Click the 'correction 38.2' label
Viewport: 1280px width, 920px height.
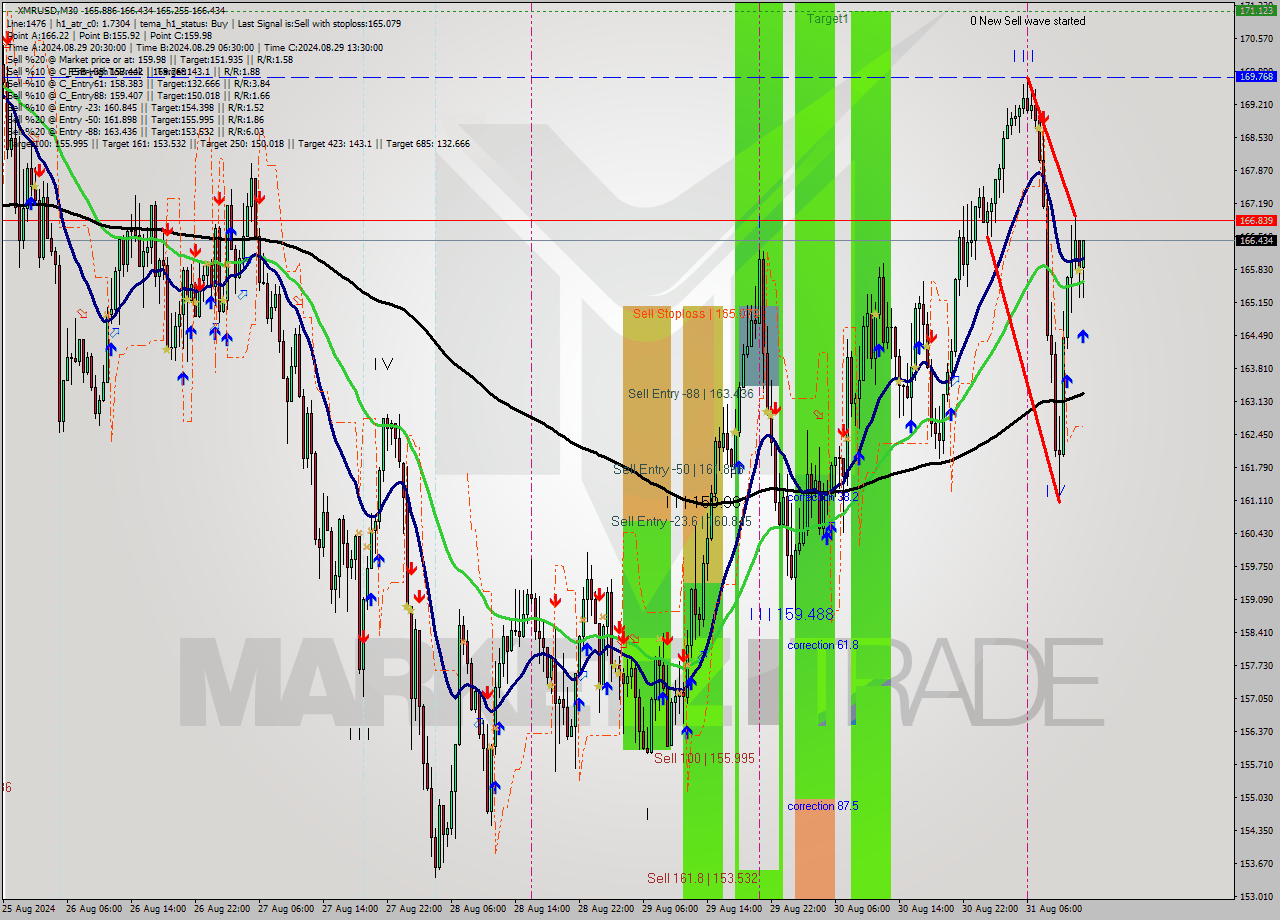click(822, 496)
